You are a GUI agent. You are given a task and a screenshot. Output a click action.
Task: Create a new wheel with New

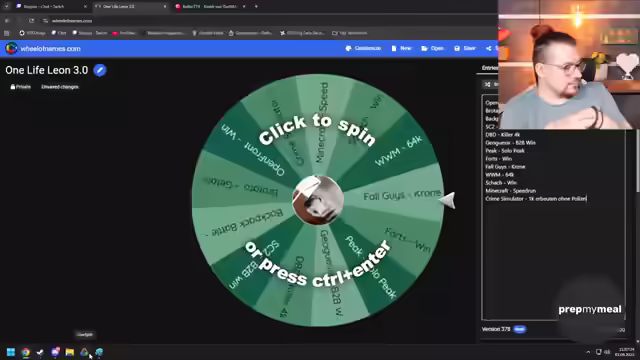[x=401, y=48]
